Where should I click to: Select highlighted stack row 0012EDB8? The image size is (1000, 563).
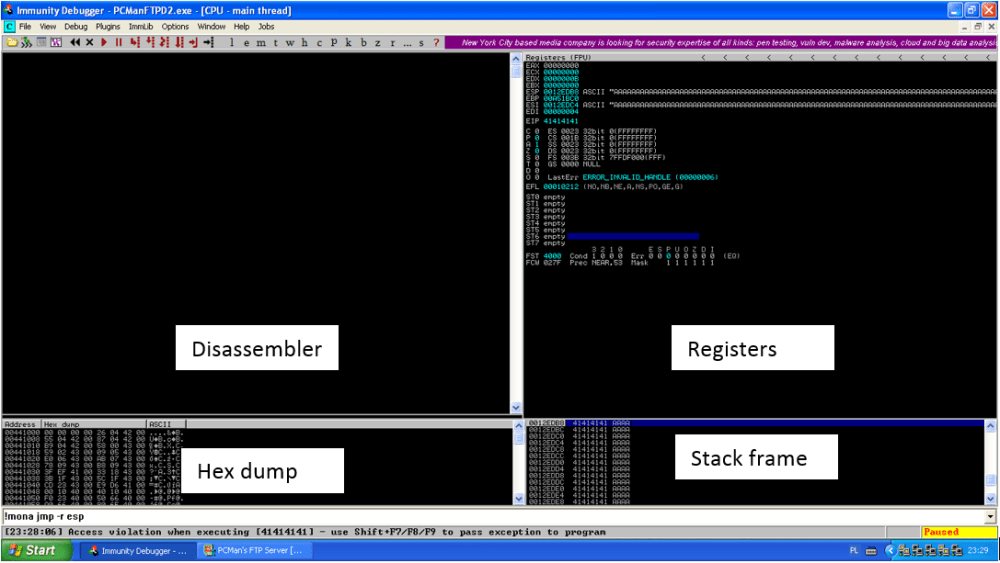755,423
